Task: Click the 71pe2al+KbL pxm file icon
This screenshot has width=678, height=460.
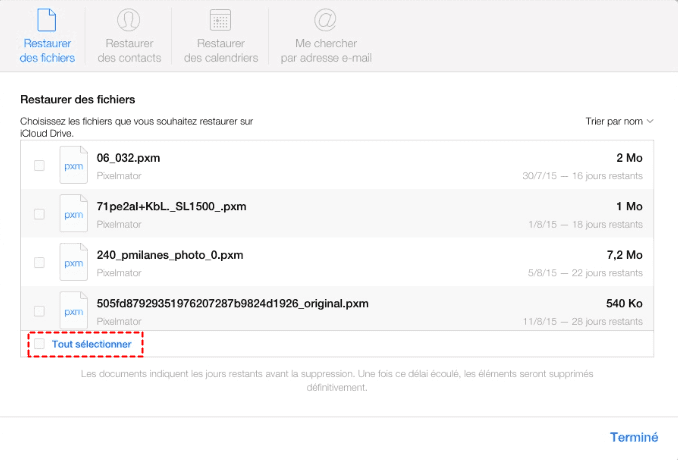Action: pos(73,214)
